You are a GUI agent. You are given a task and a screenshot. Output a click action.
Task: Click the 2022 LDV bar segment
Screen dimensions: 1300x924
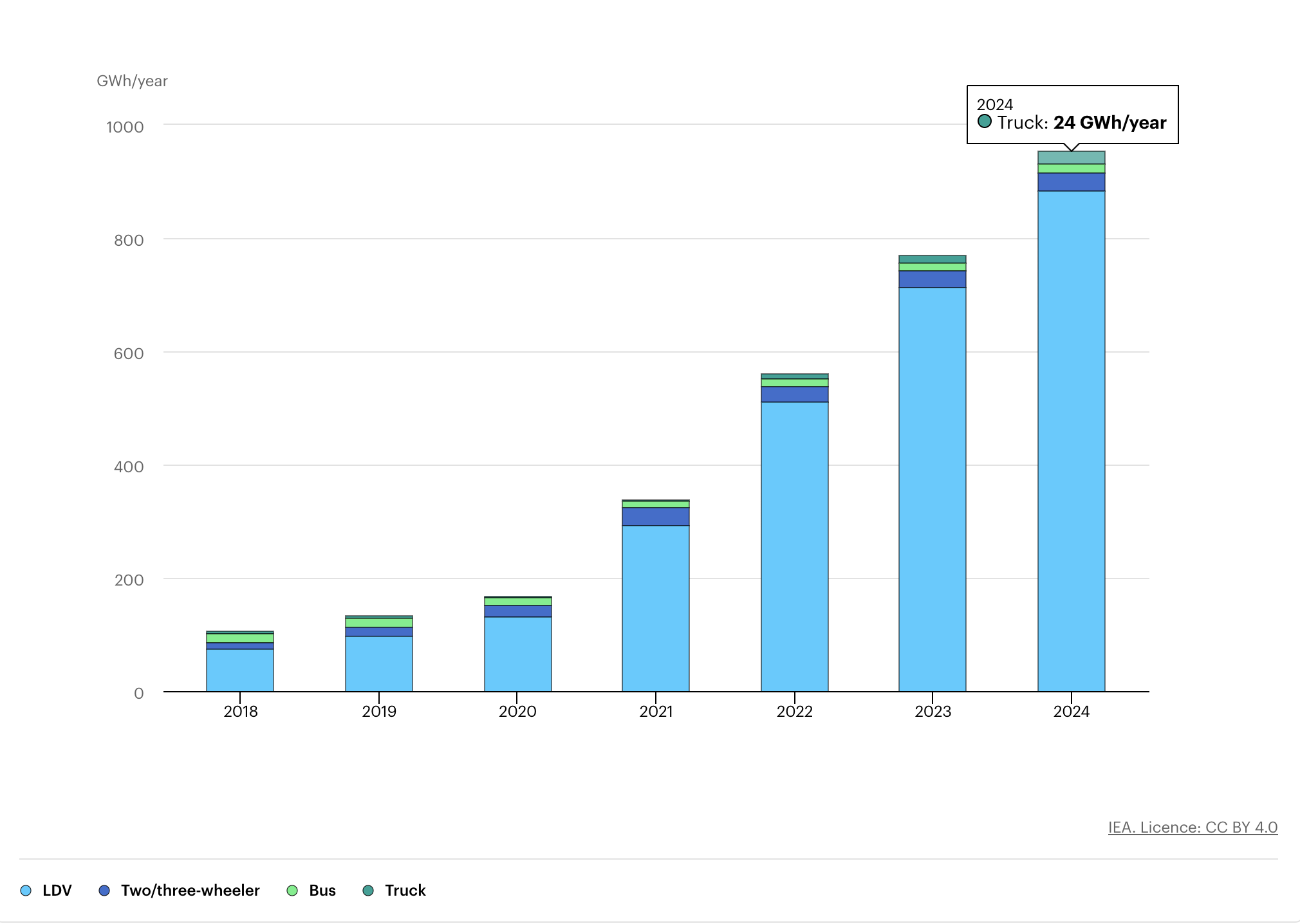pyautogui.click(x=794, y=547)
